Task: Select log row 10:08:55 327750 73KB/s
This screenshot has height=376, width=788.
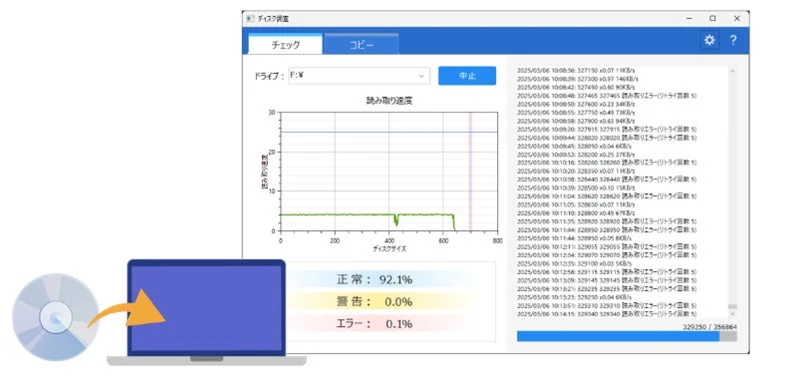Action: pyautogui.click(x=576, y=112)
